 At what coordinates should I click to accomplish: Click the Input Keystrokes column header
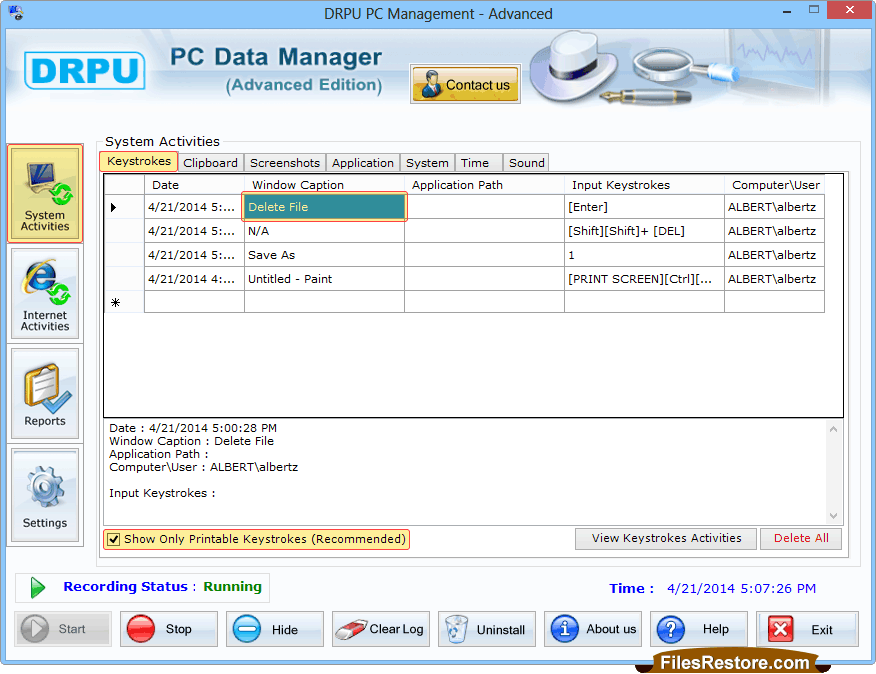coord(644,185)
